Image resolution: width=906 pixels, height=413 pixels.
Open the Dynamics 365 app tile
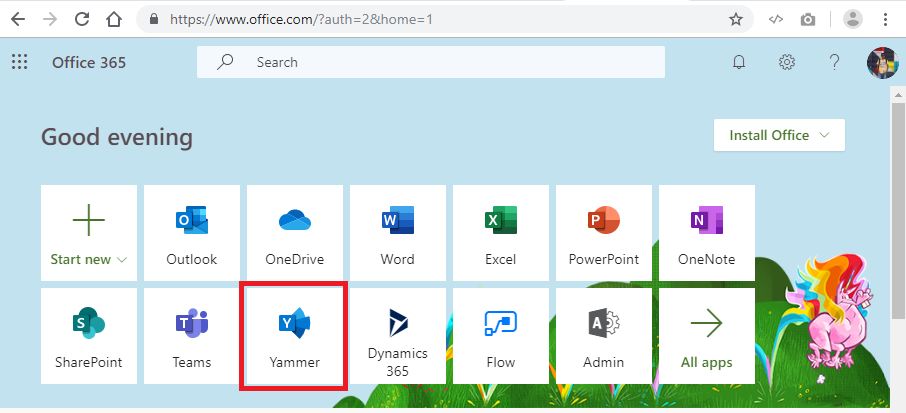pyautogui.click(x=398, y=336)
